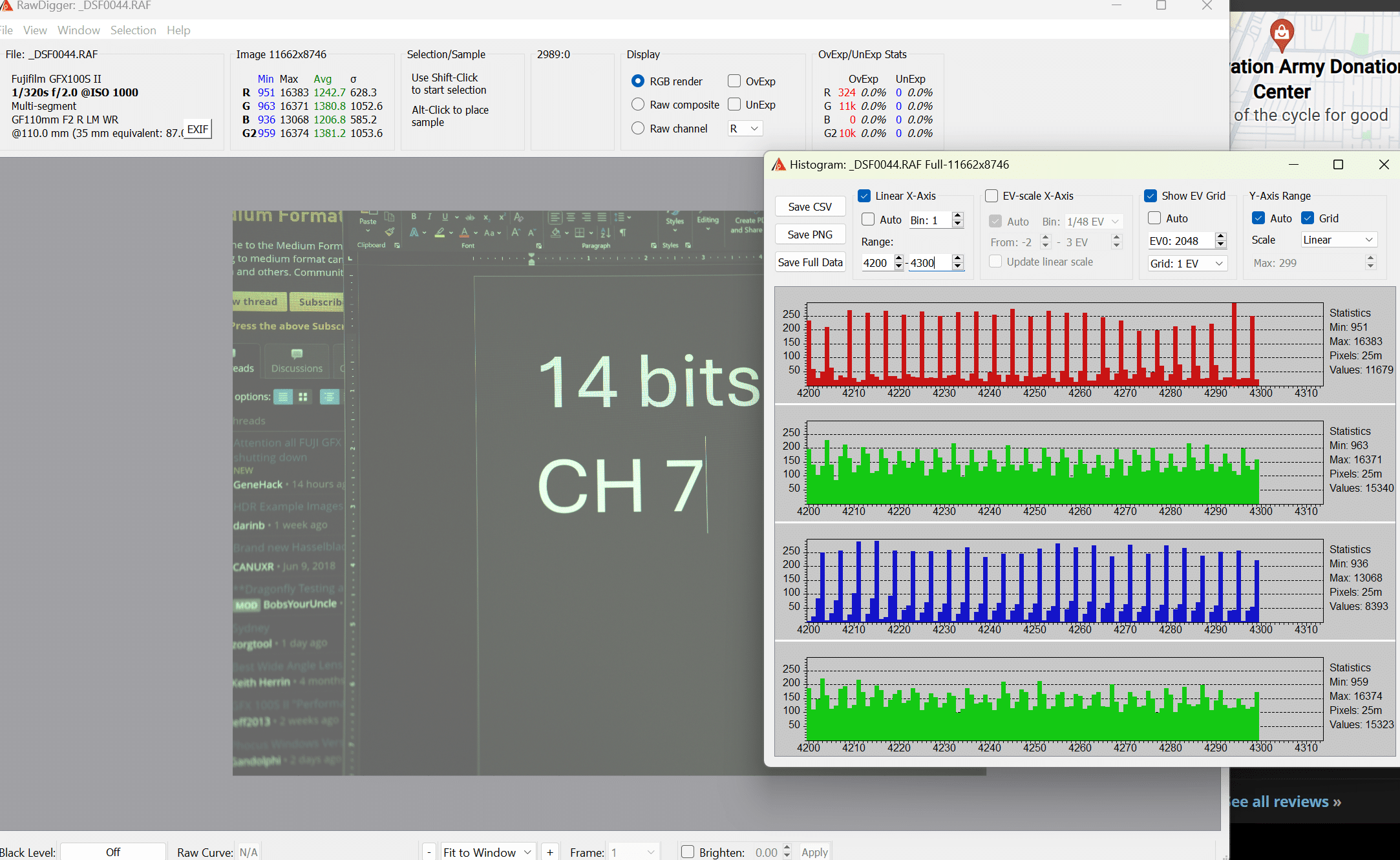
Task: Click the EXIF button
Action: click(x=198, y=129)
